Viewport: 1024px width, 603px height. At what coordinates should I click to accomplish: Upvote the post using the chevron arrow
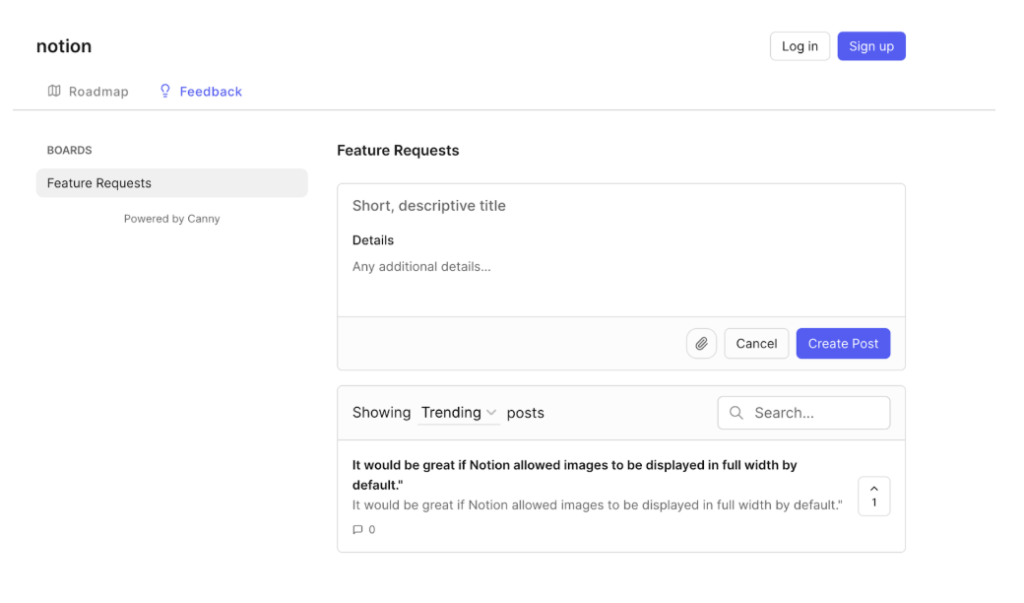pos(873,489)
